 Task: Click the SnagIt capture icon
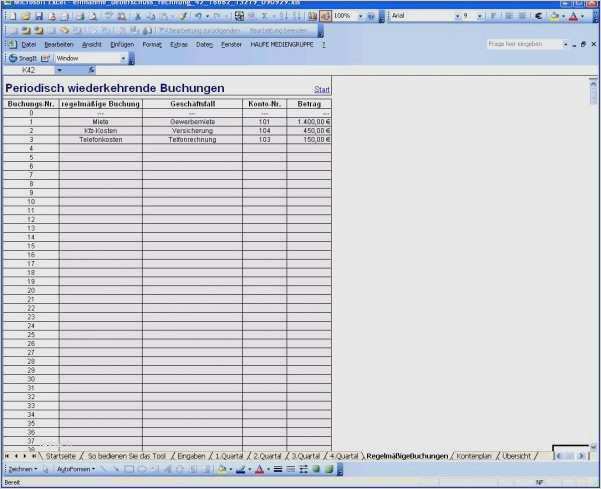13,58
